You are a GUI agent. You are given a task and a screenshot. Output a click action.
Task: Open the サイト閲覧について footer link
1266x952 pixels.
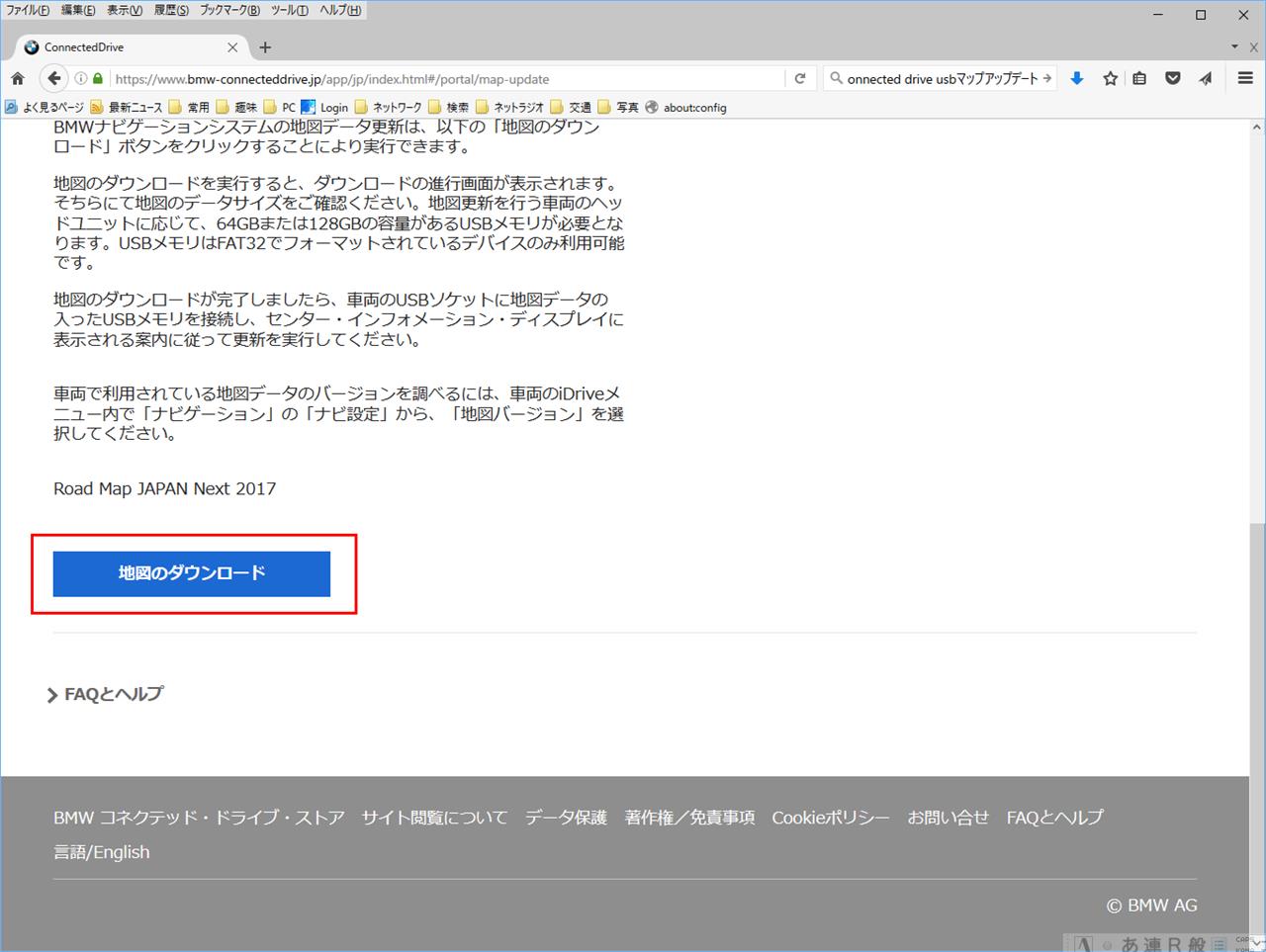(x=434, y=818)
